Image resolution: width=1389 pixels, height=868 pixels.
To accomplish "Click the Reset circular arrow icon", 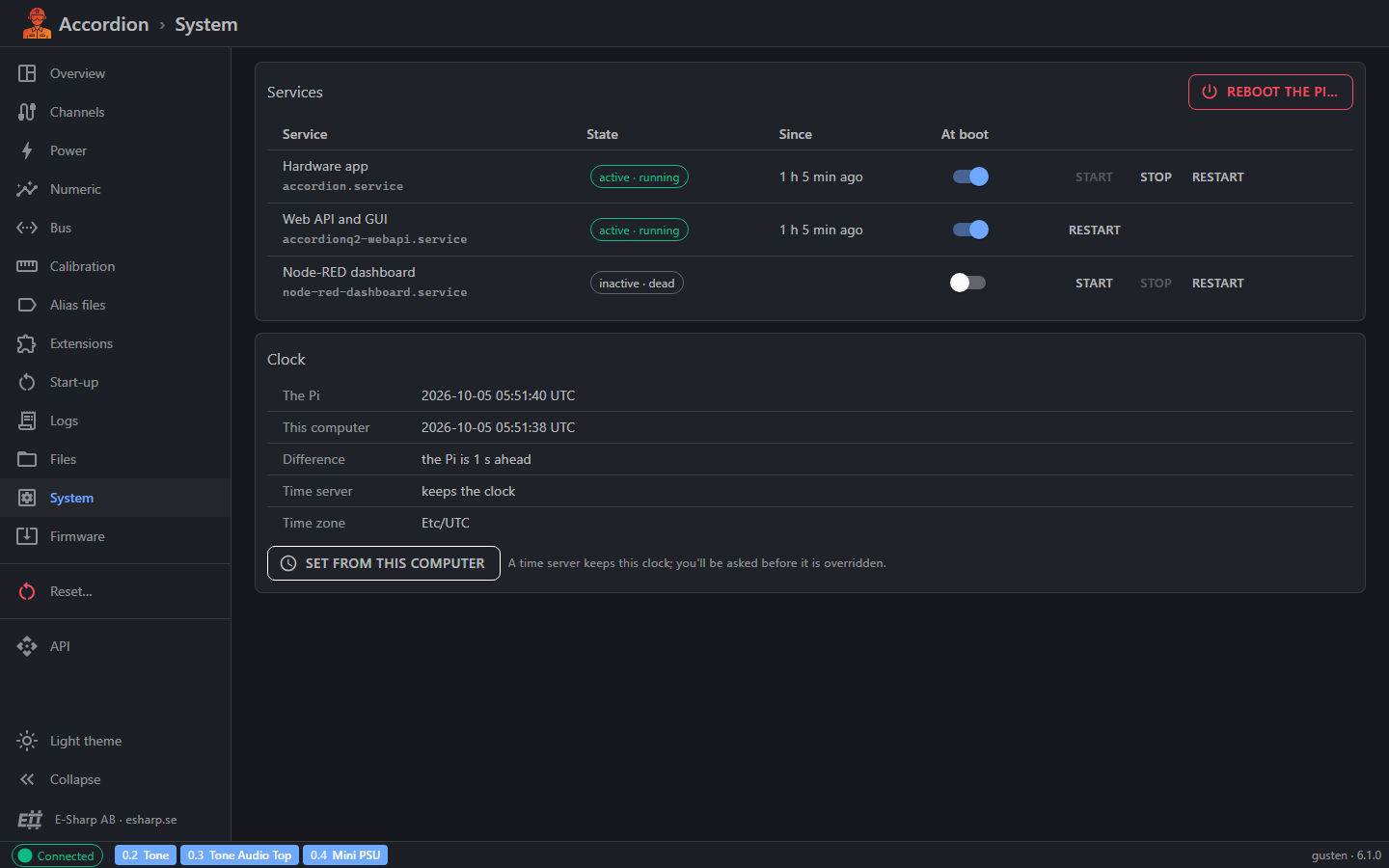I will (x=27, y=591).
